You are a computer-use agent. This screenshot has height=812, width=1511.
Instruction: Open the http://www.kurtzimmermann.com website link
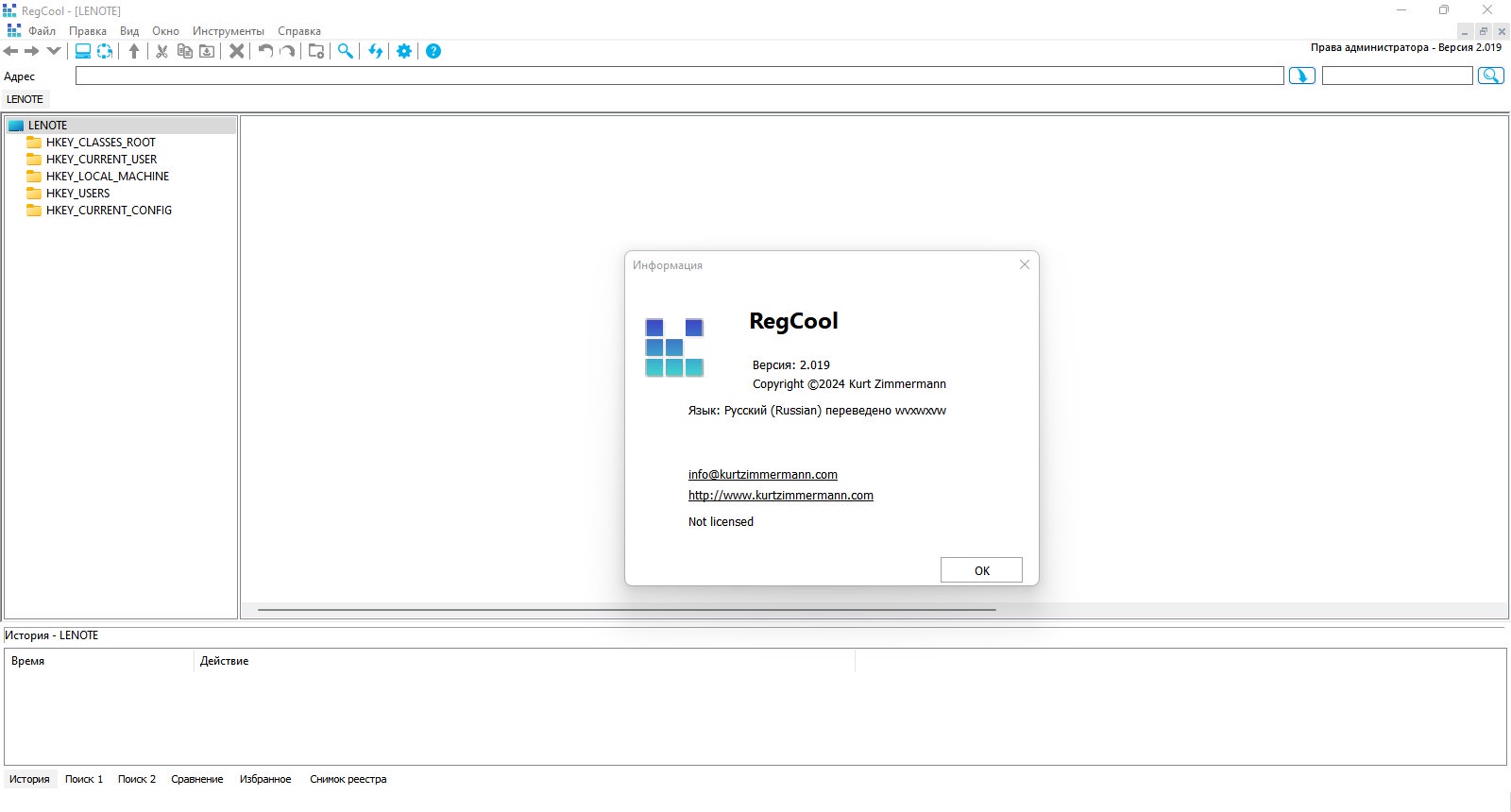point(781,496)
